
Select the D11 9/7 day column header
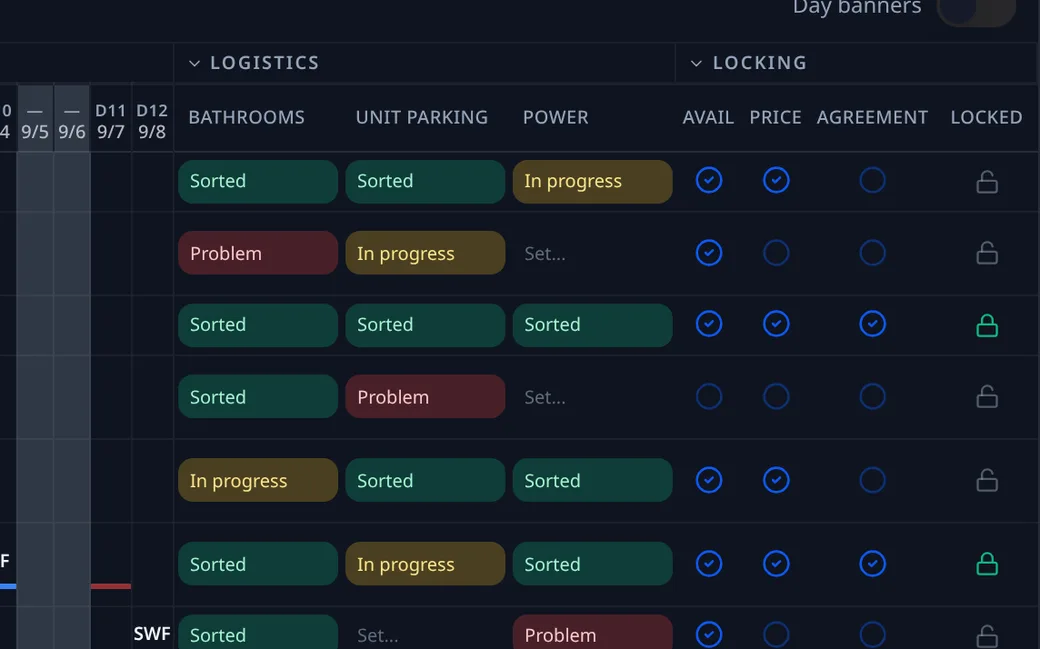pos(111,121)
